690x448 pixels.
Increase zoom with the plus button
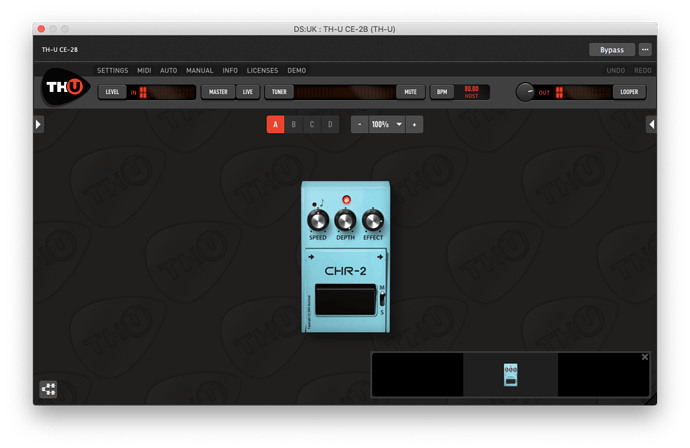coord(414,125)
